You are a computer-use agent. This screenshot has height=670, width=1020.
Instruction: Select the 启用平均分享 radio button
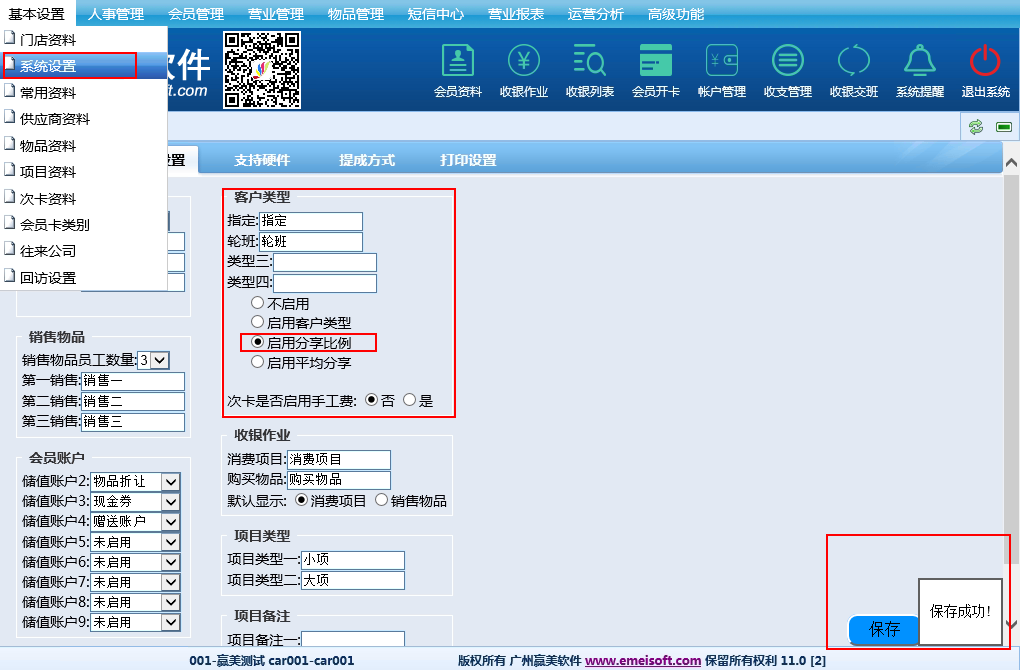tap(258, 363)
